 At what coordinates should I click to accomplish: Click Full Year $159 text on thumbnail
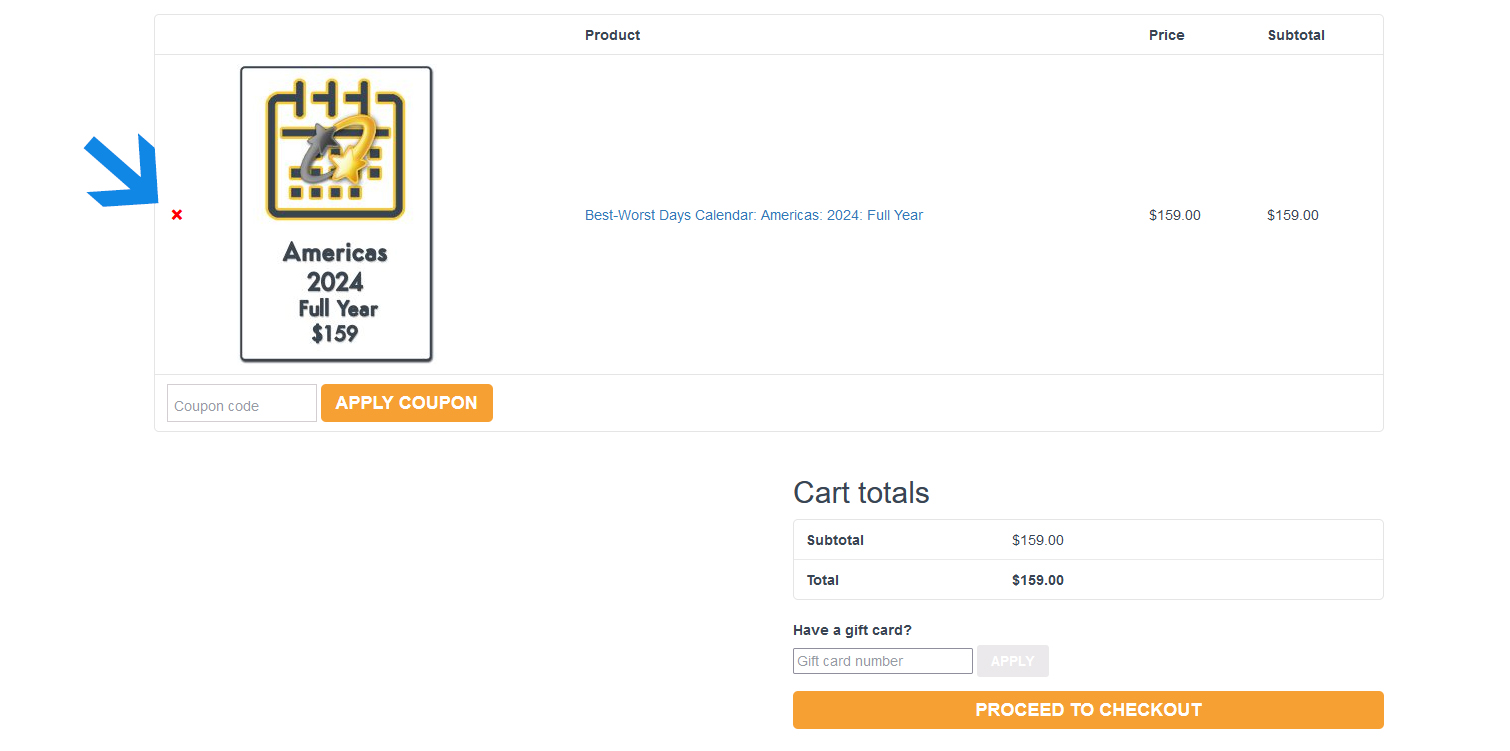337,321
